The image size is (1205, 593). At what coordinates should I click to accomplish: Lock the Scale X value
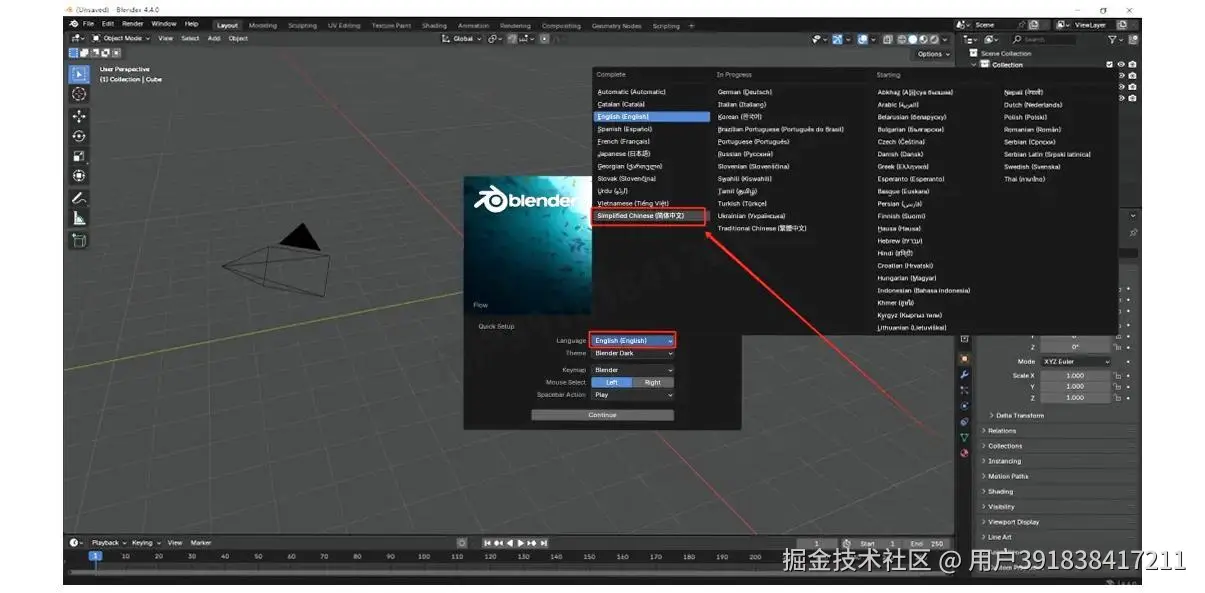click(x=1118, y=376)
